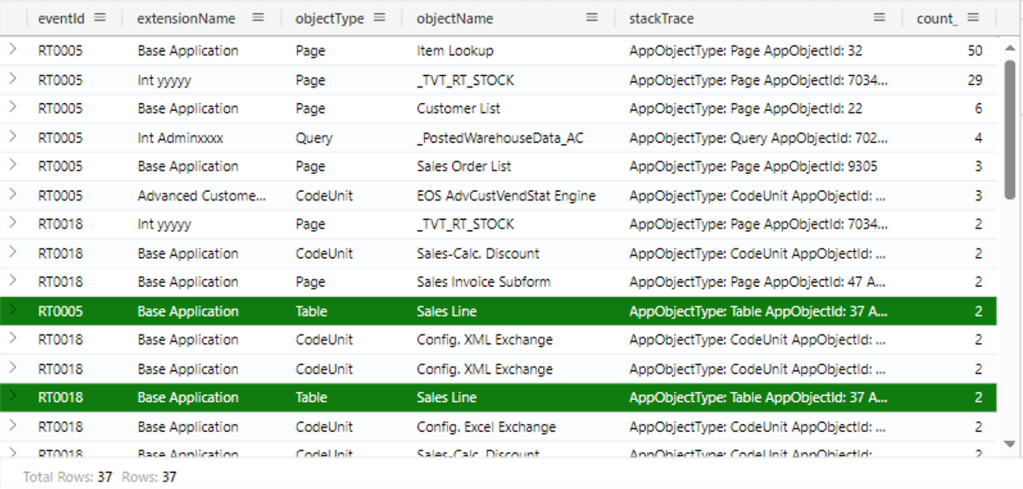Expand the Item Lookup row

coord(13,50)
